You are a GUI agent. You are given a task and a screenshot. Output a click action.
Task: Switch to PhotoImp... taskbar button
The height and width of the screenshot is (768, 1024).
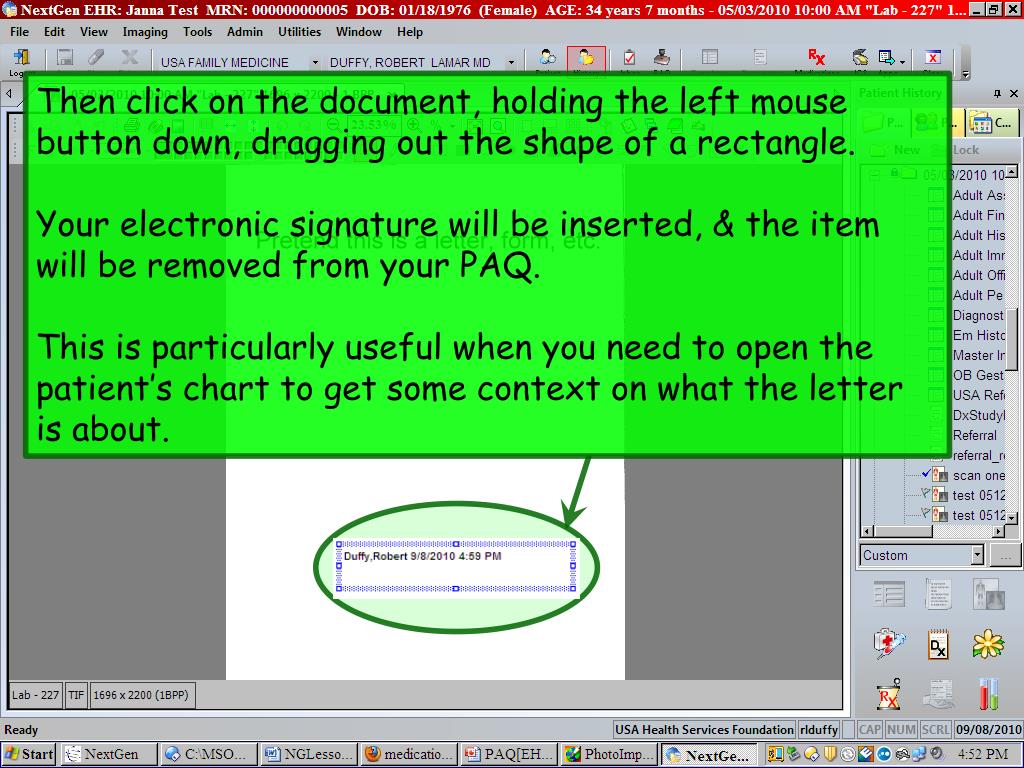click(609, 754)
